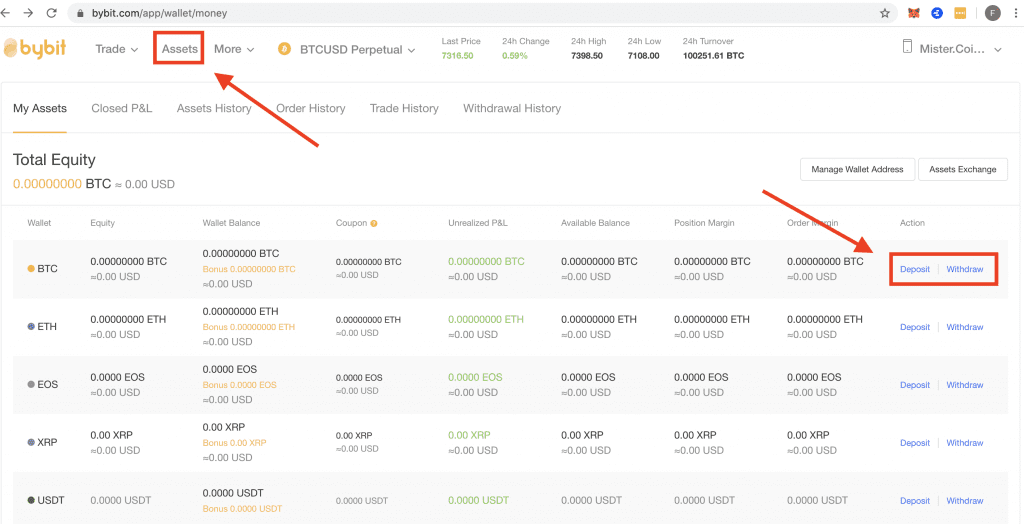Bookmark this page with the star icon
This screenshot has height=524, width=1024.
885,14
